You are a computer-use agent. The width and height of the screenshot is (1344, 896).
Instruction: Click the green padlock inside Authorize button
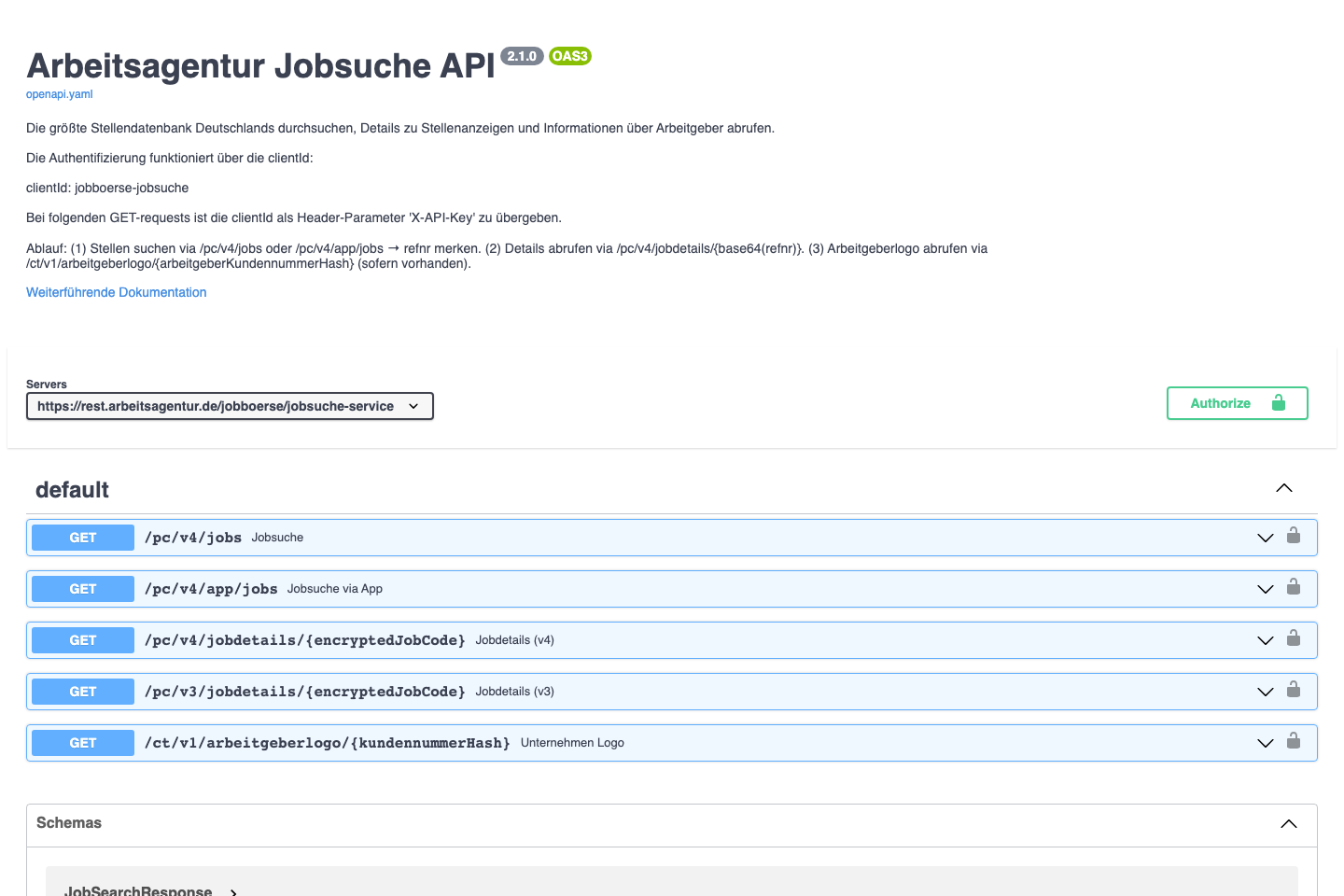1278,402
